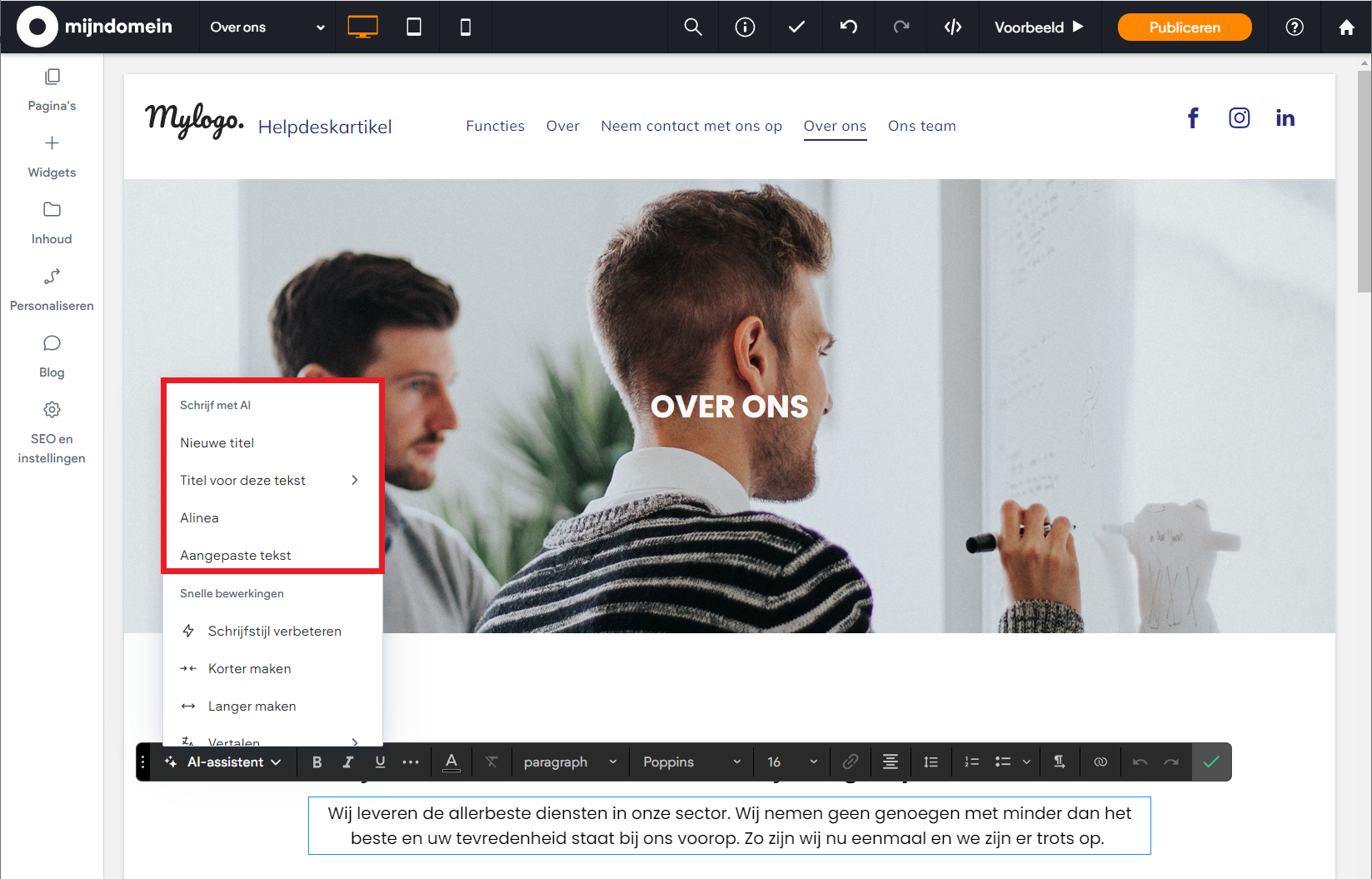Switch to mobile preview mode

click(x=465, y=27)
